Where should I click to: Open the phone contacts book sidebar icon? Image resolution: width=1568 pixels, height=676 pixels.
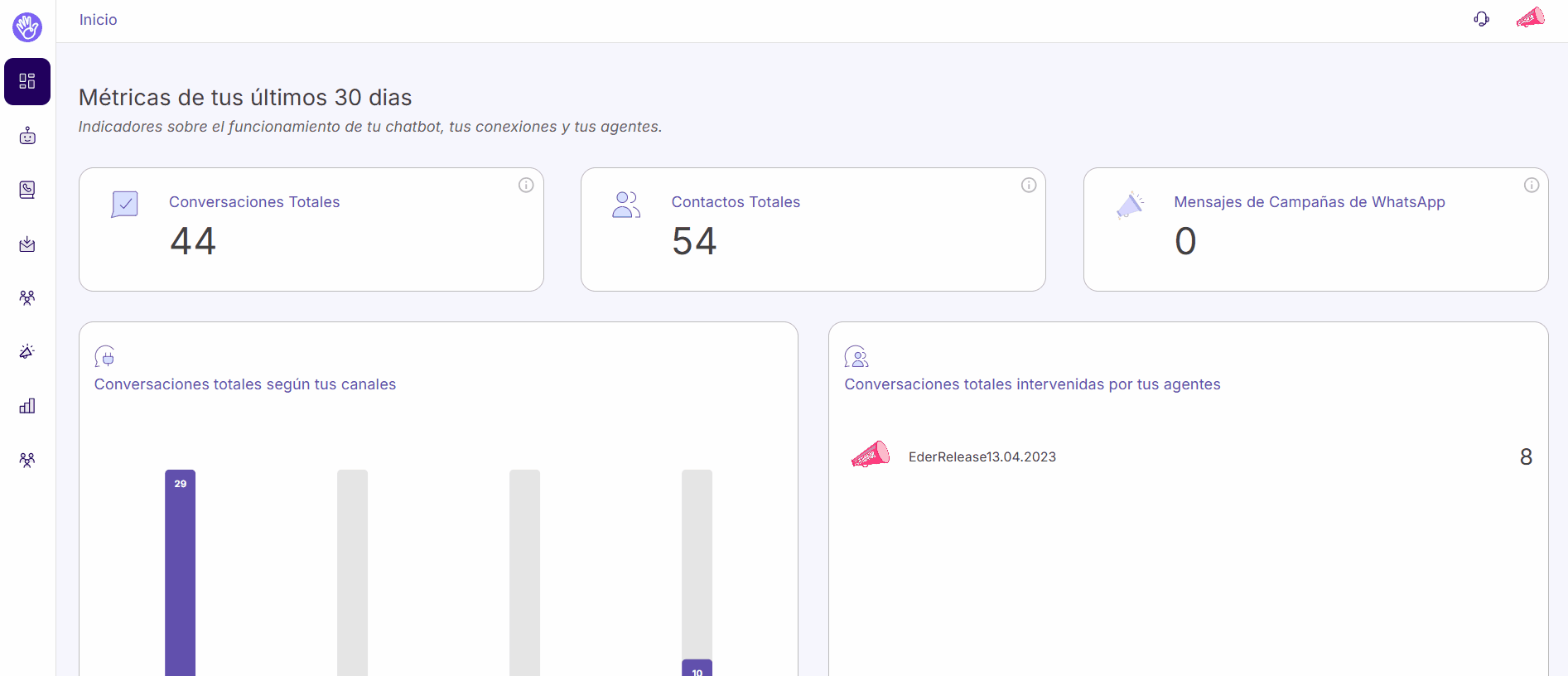(x=27, y=190)
